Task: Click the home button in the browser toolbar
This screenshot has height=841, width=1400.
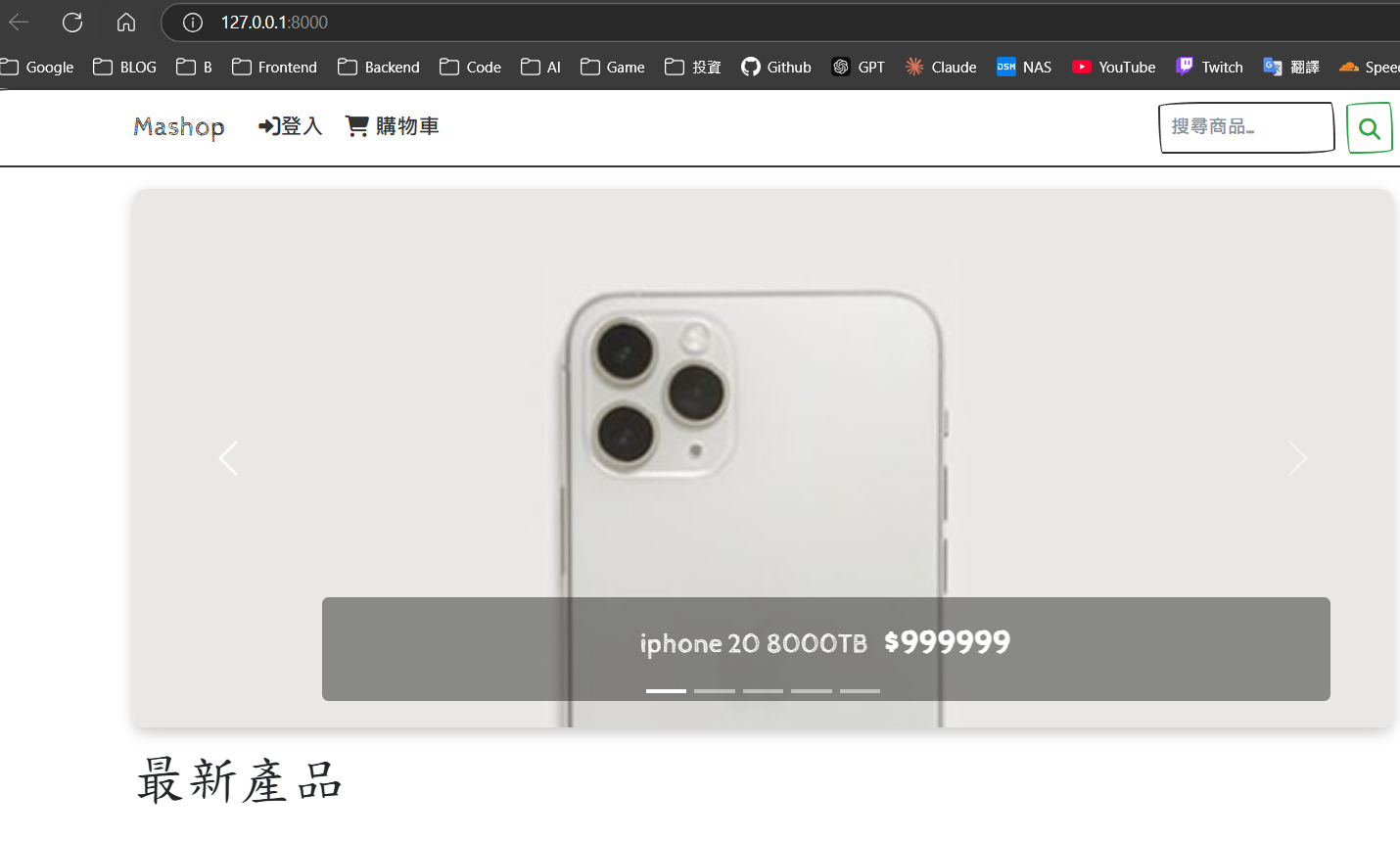Action: pyautogui.click(x=125, y=22)
